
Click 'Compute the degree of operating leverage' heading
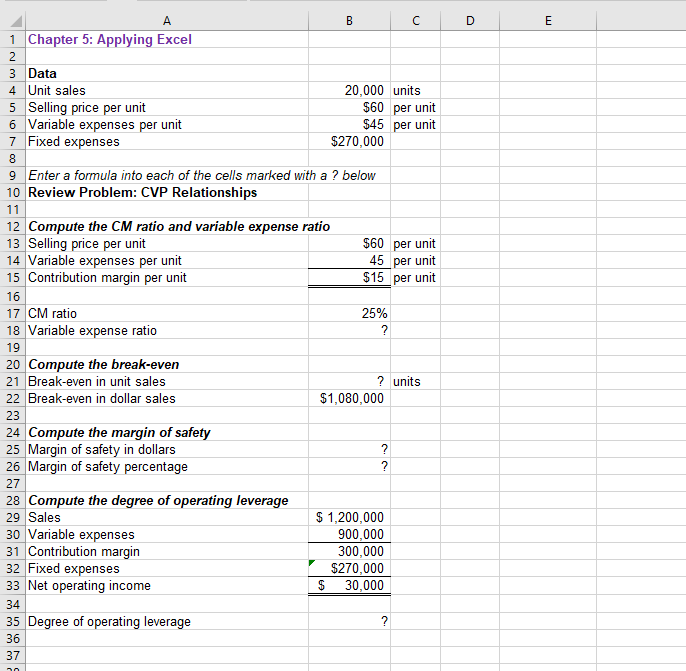[x=158, y=500]
